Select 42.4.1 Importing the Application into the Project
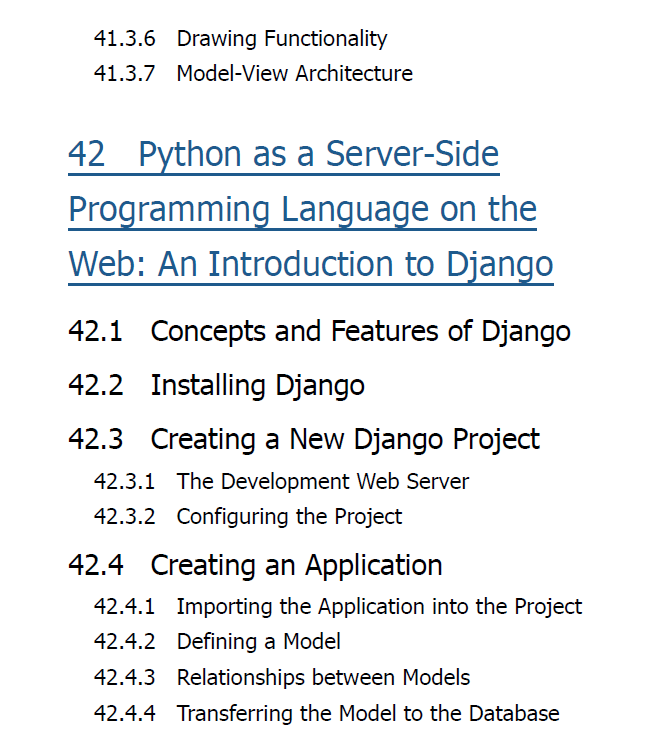Screen dimensions: 668x750 point(338,607)
